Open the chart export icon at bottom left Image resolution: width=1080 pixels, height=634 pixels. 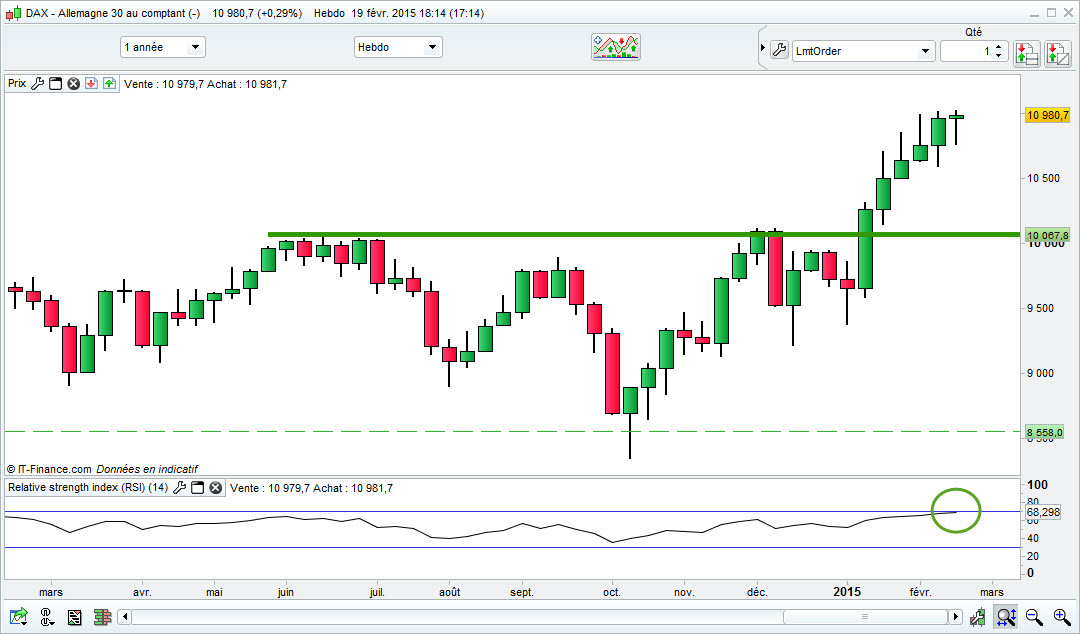coord(19,616)
